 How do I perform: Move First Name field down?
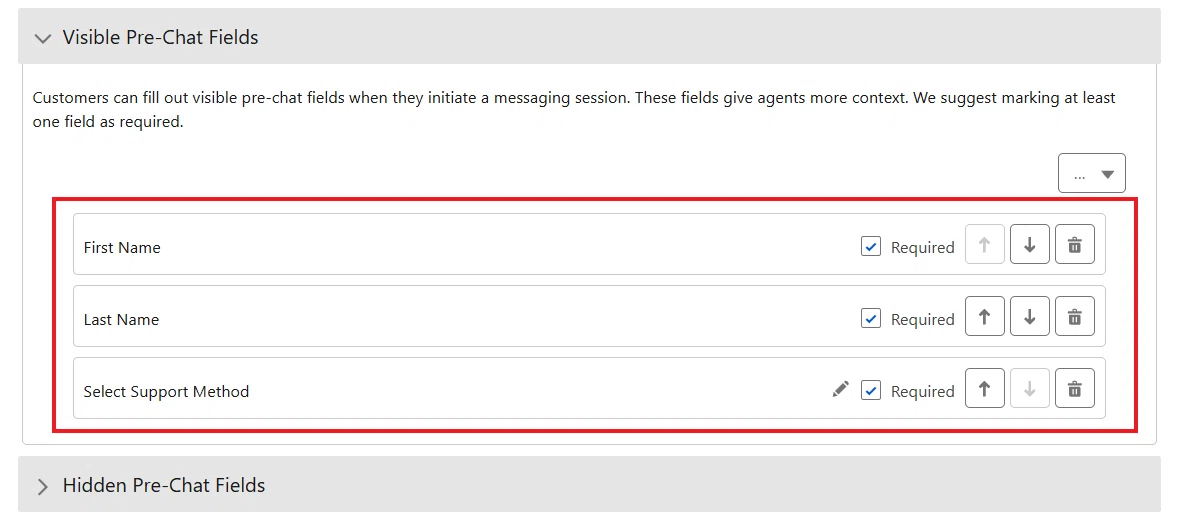(x=1029, y=244)
